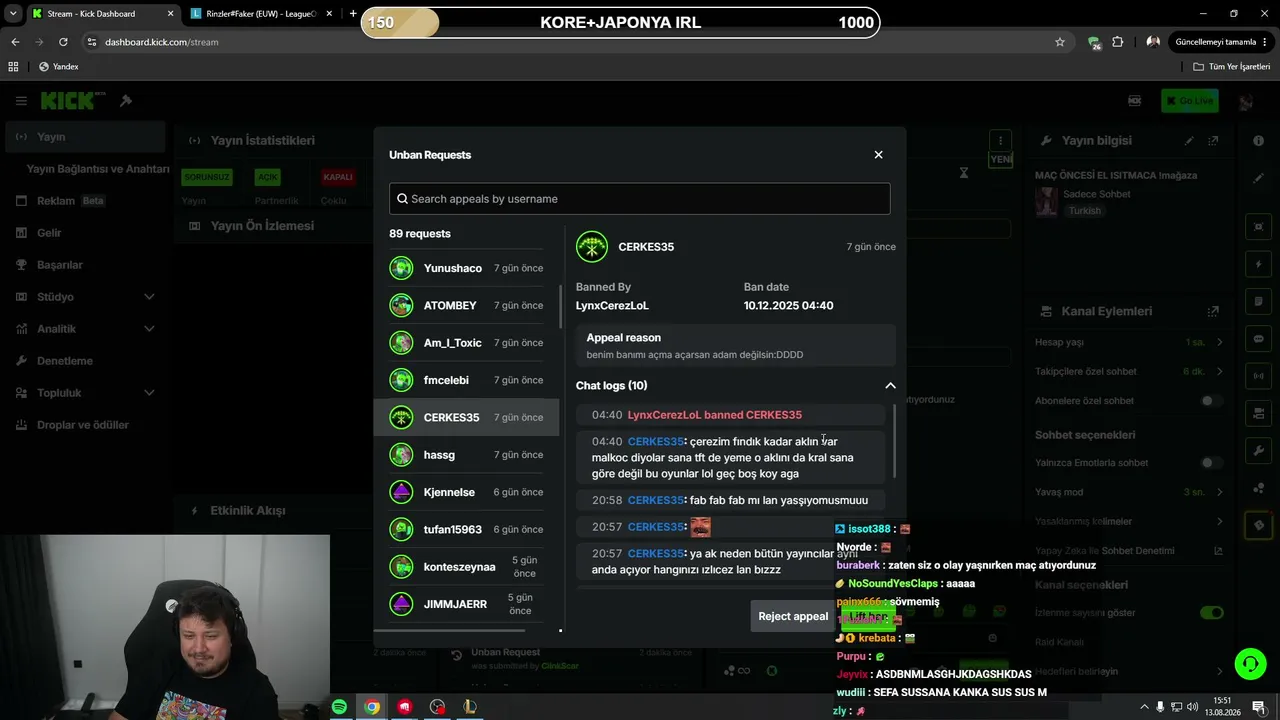This screenshot has width=1280, height=720.
Task: Open the Denetleme sidebar item
Action: [86, 361]
